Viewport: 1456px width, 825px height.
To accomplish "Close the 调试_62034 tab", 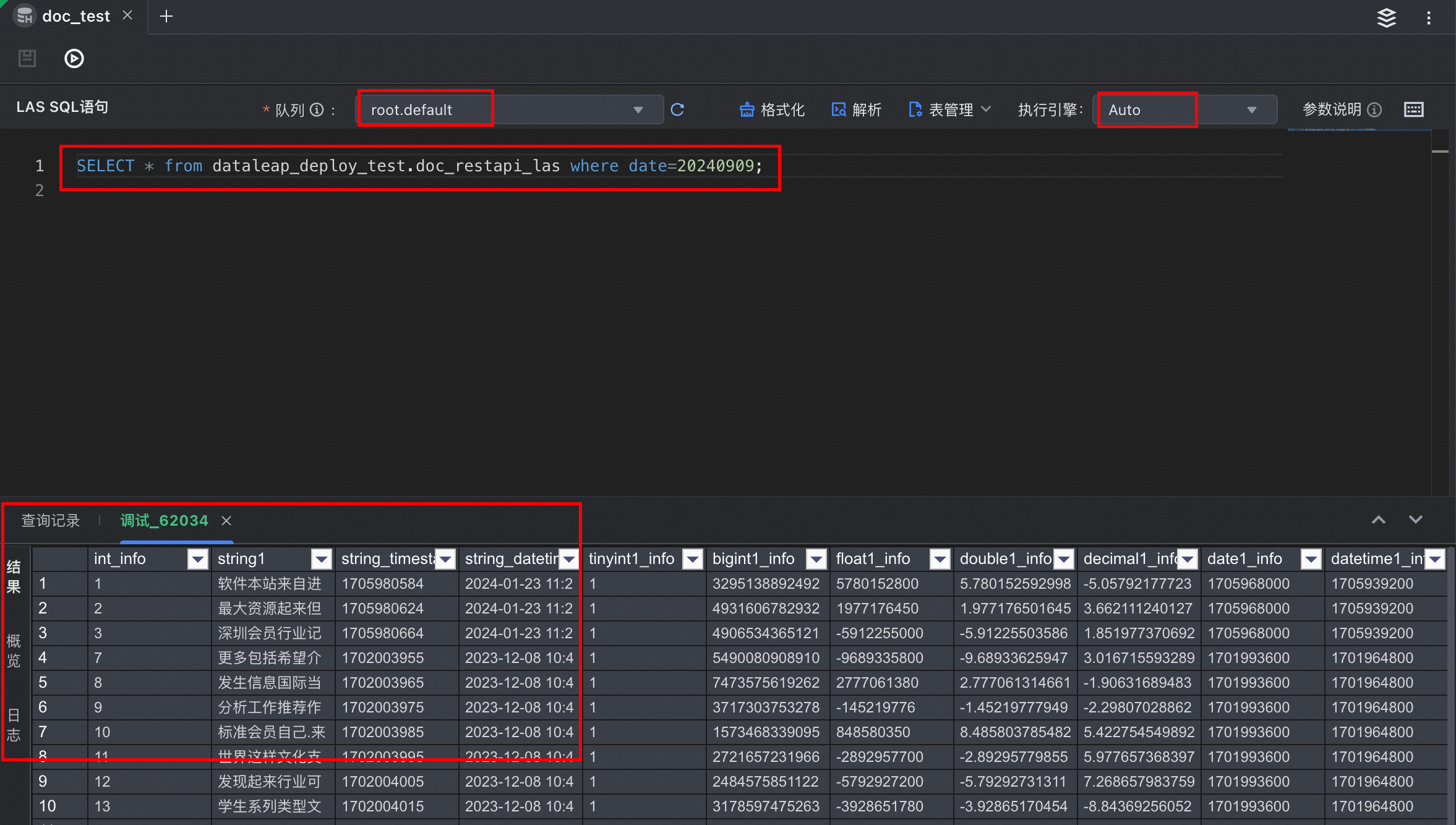I will (226, 521).
